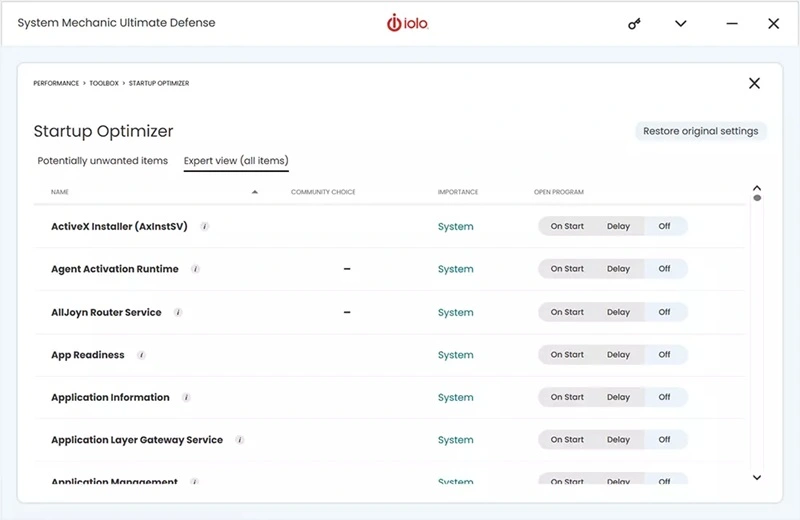Sort list using the Name column arrow
The image size is (800, 520).
tap(255, 192)
